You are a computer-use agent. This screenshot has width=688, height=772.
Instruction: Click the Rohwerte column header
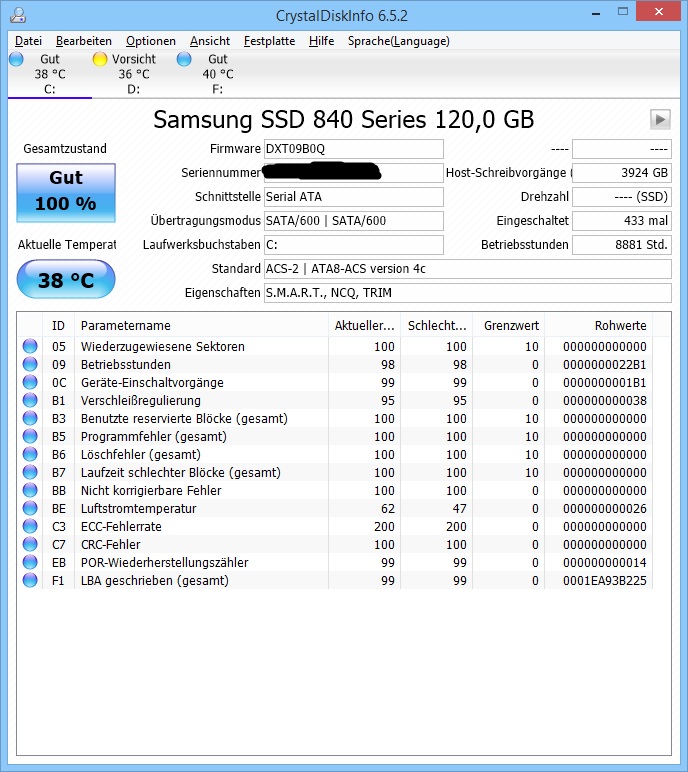pos(599,325)
